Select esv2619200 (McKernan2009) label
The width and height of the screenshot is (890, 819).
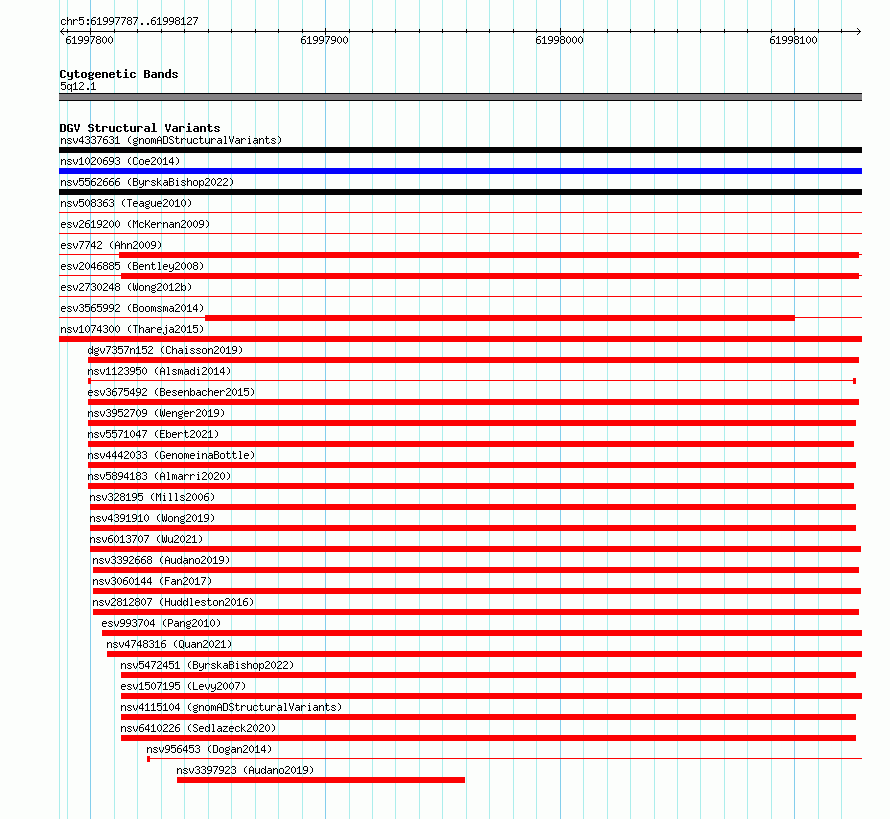click(x=135, y=224)
